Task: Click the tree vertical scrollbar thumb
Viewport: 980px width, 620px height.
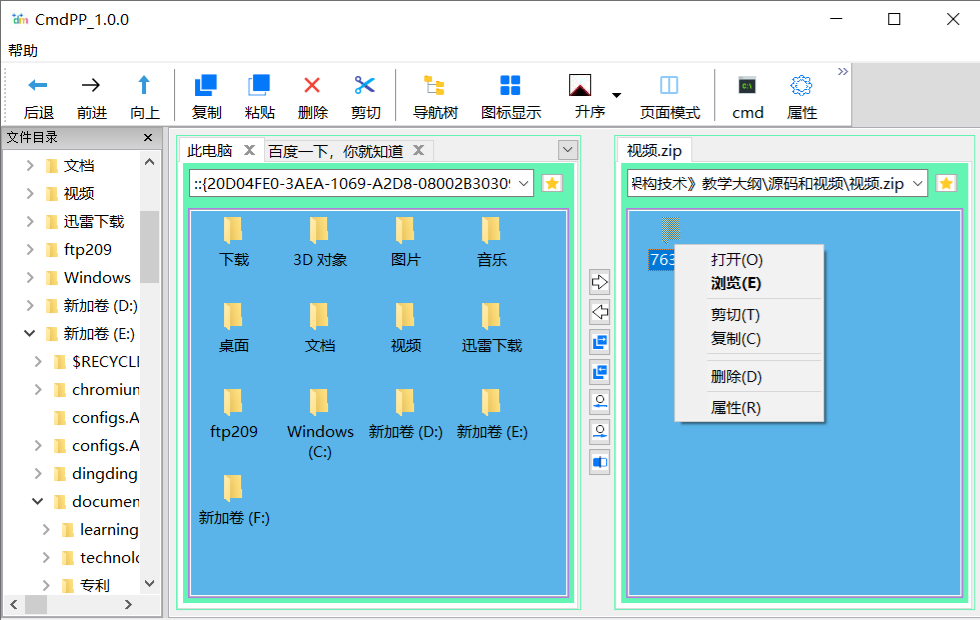Action: (x=149, y=246)
